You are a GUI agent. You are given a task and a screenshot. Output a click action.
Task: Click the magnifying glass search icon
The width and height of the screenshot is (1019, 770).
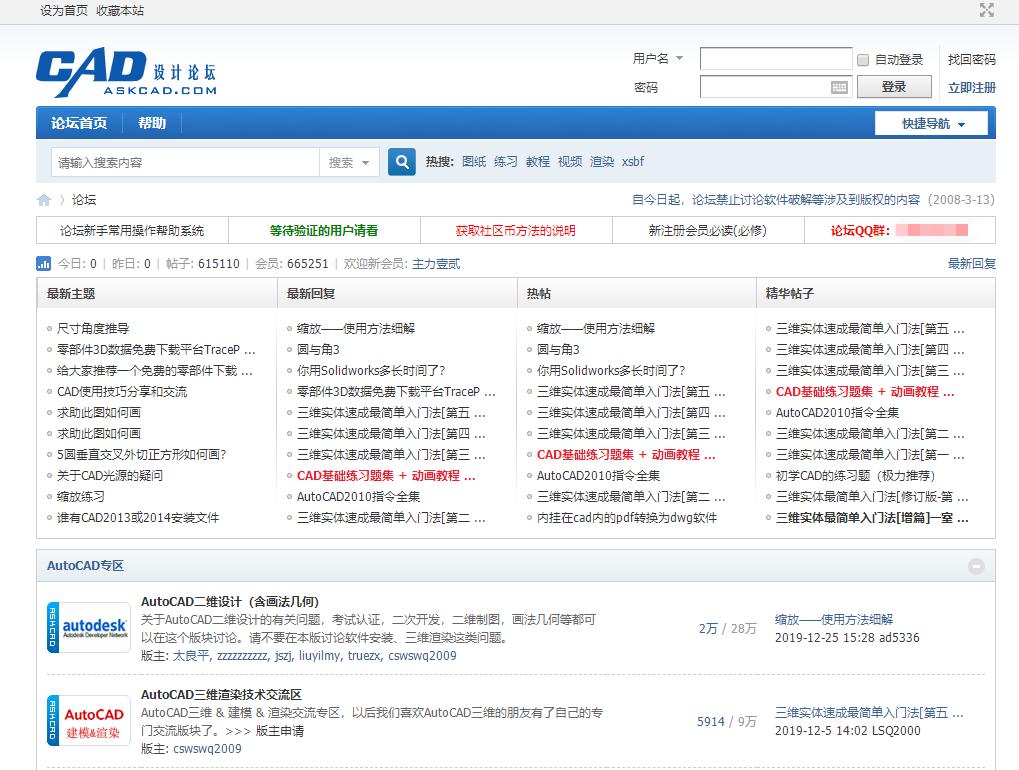coord(400,161)
